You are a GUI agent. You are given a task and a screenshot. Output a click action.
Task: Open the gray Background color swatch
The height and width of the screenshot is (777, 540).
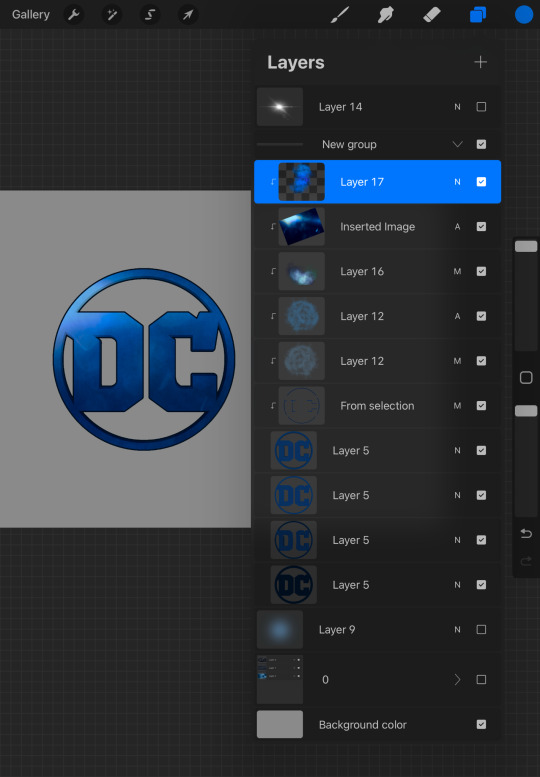click(x=280, y=724)
